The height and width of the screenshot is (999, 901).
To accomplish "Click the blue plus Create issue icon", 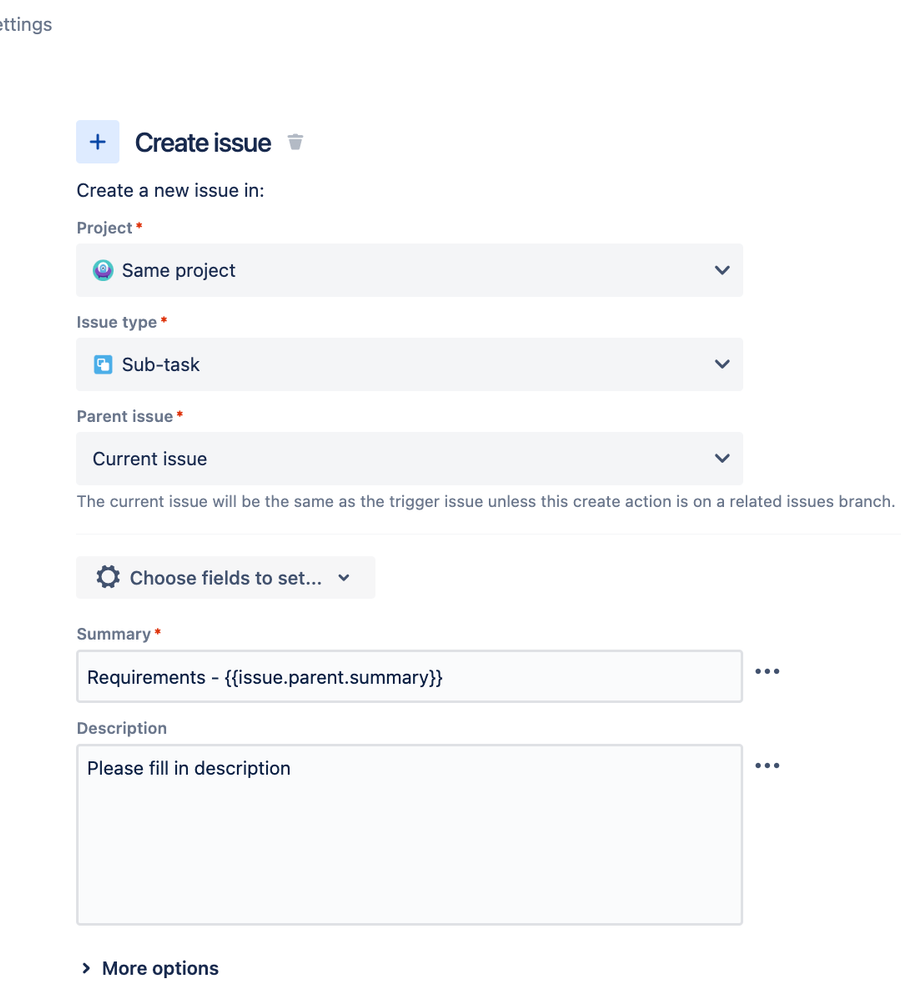I will pos(97,141).
